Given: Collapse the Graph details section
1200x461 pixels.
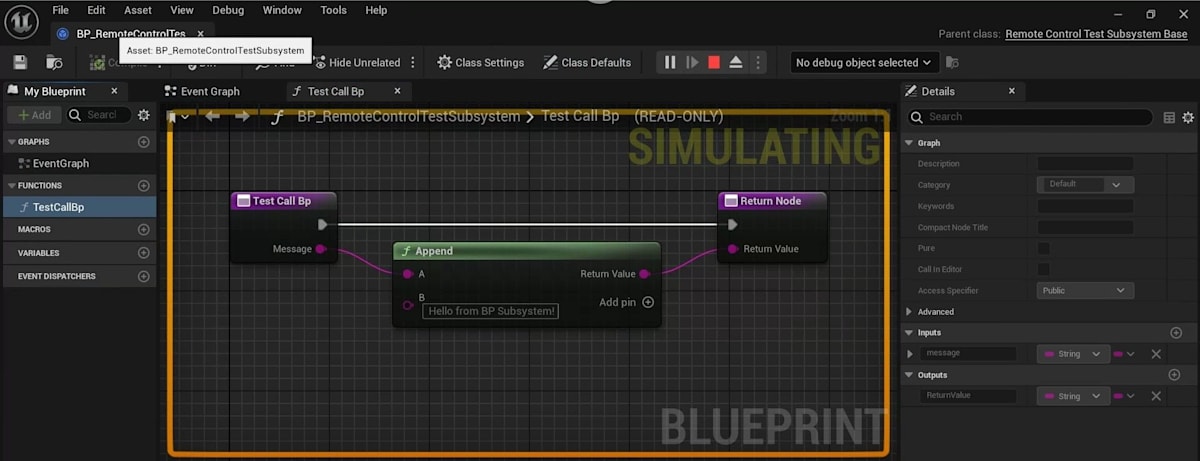Looking at the screenshot, I should click(909, 143).
